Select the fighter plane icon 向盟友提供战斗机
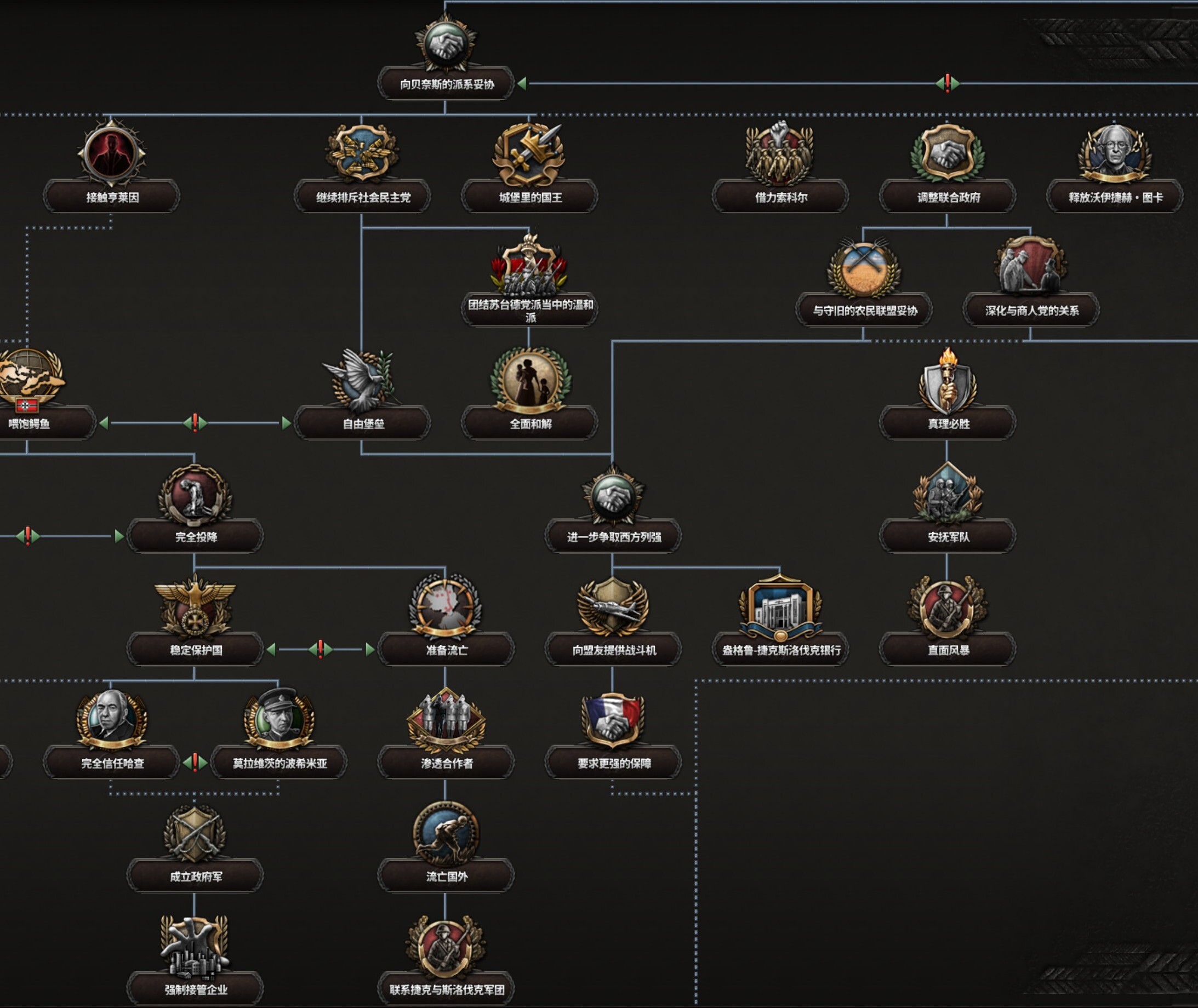The width and height of the screenshot is (1198, 1008). (613, 607)
